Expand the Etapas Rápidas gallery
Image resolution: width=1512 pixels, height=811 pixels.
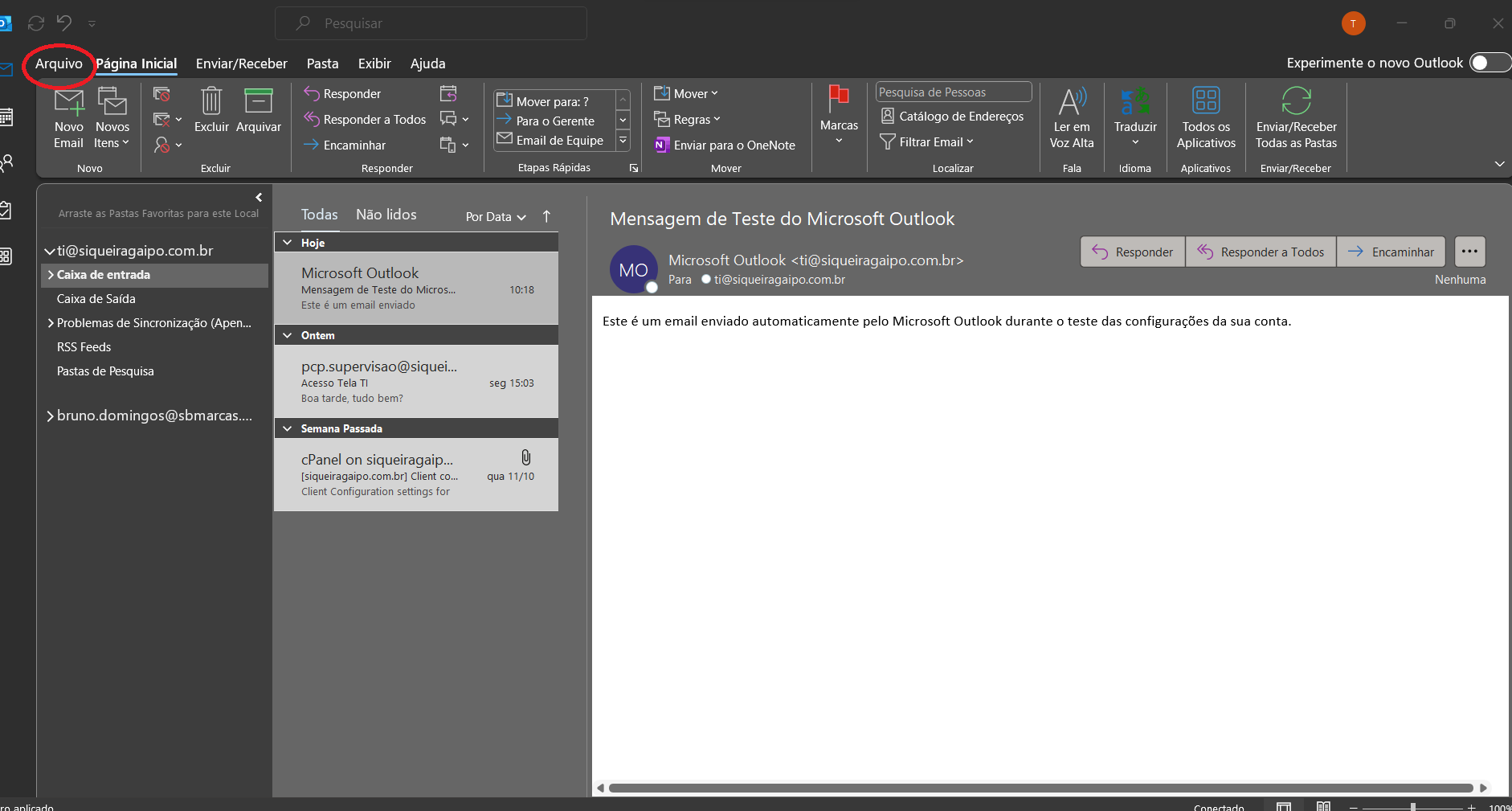tap(623, 140)
